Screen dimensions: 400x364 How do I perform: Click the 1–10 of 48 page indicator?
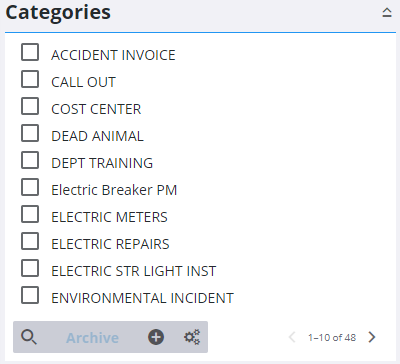pos(332,338)
